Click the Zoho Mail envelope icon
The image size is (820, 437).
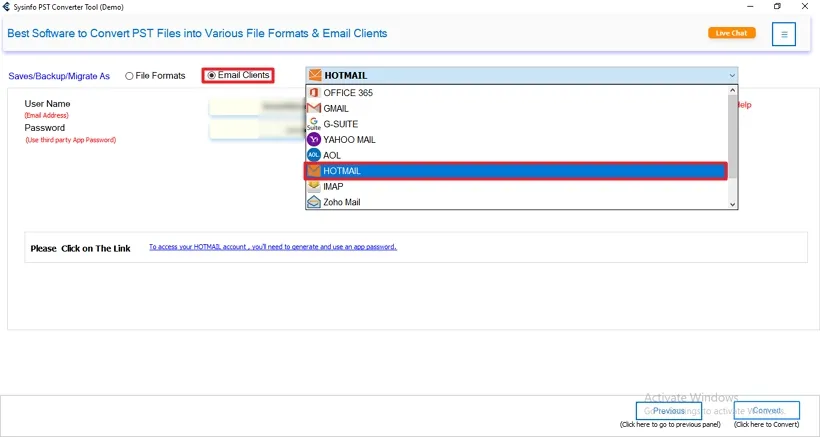[x=314, y=202]
